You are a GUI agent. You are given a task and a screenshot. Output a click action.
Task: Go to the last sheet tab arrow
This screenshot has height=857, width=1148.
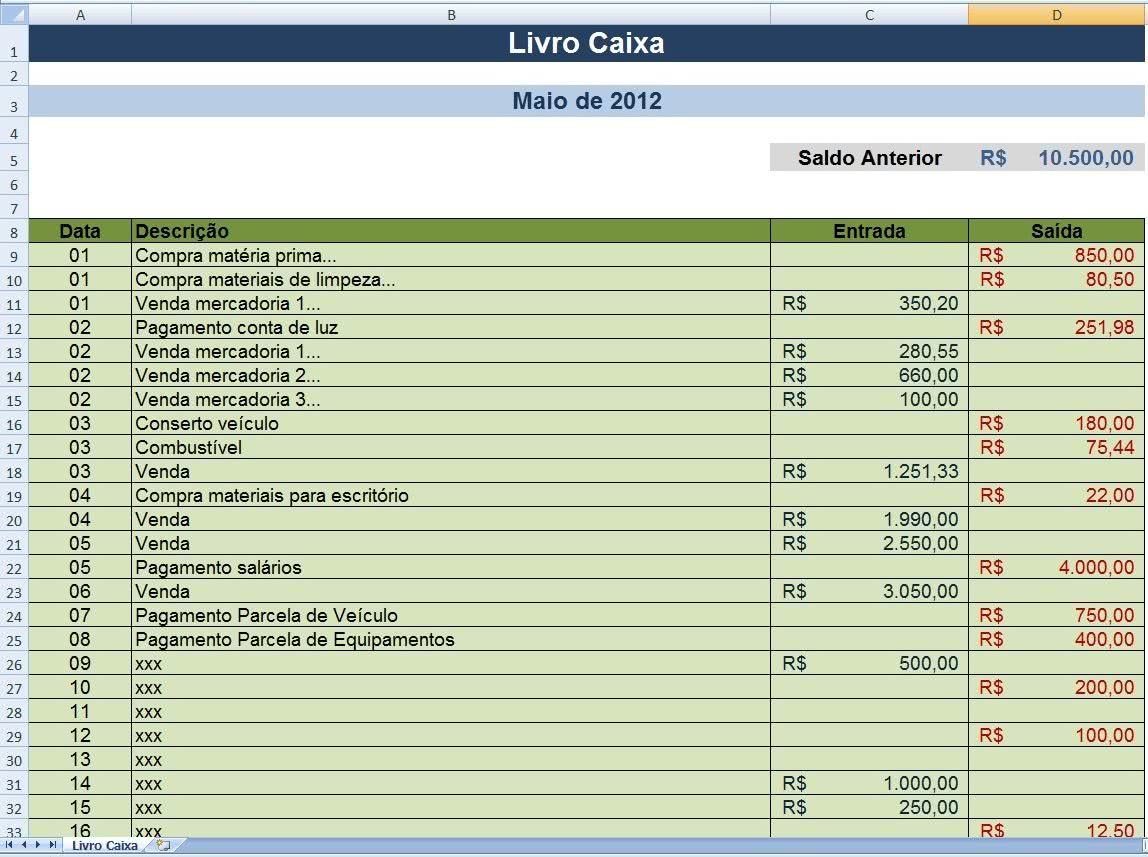point(52,845)
